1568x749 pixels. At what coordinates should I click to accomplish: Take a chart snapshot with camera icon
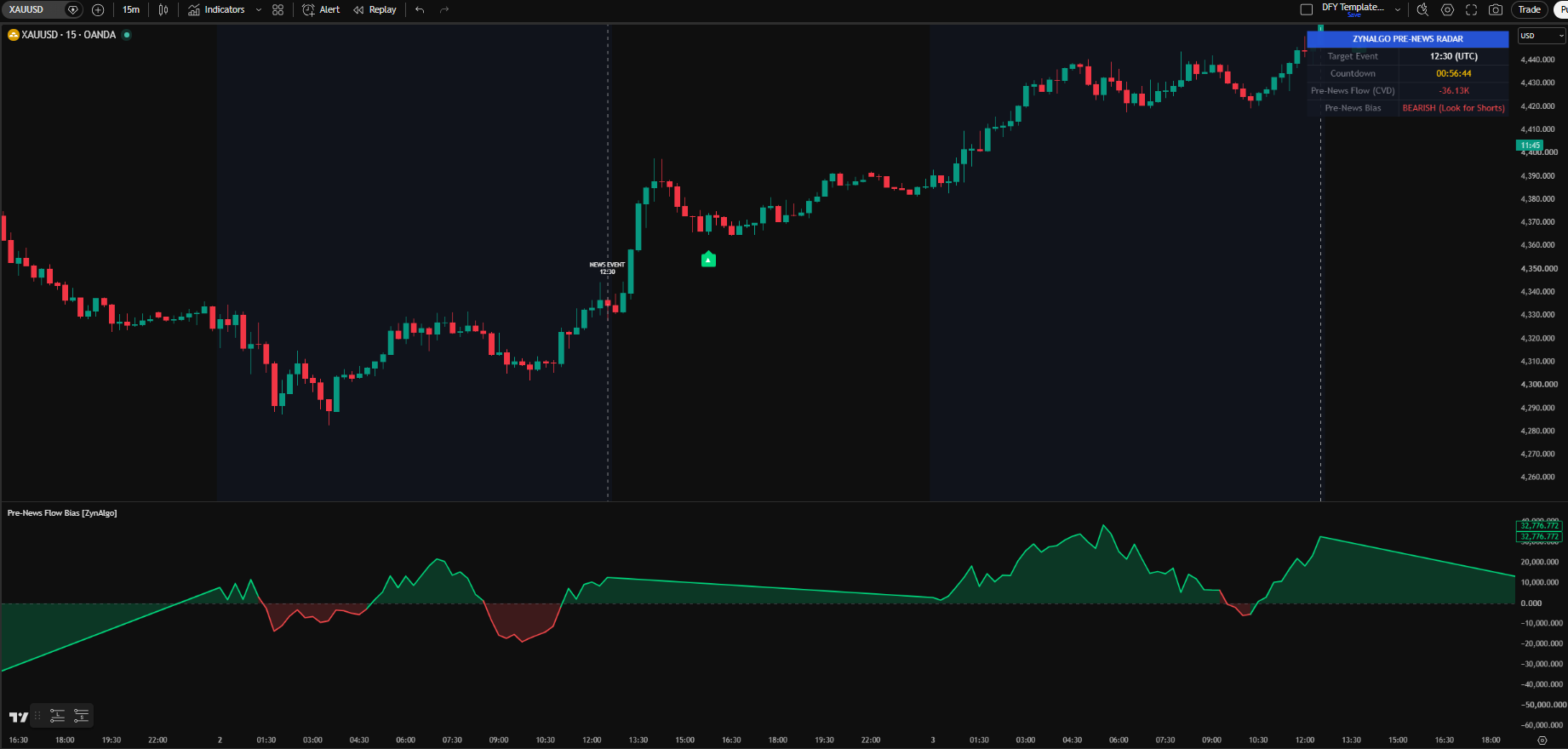[x=1496, y=10]
